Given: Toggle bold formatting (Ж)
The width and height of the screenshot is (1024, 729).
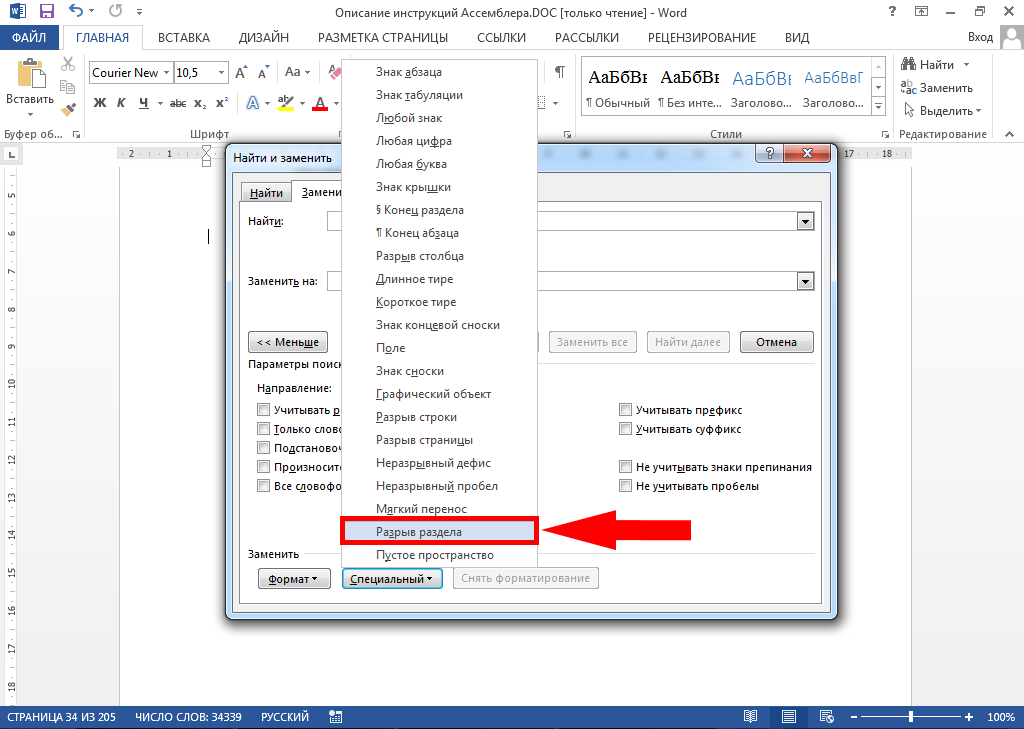Looking at the screenshot, I should [100, 103].
